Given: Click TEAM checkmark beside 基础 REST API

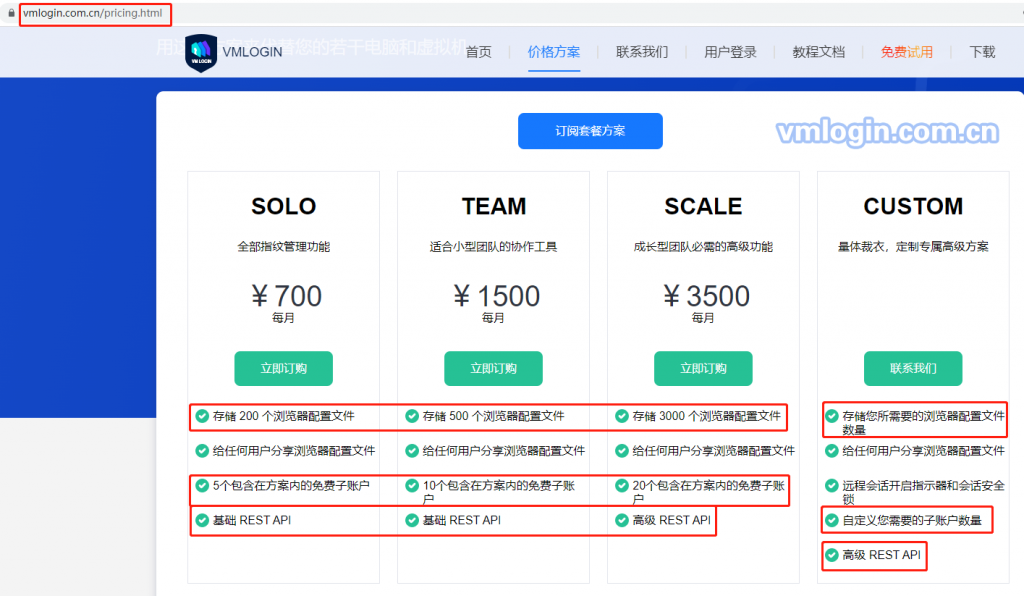Looking at the screenshot, I should pyautogui.click(x=412, y=520).
